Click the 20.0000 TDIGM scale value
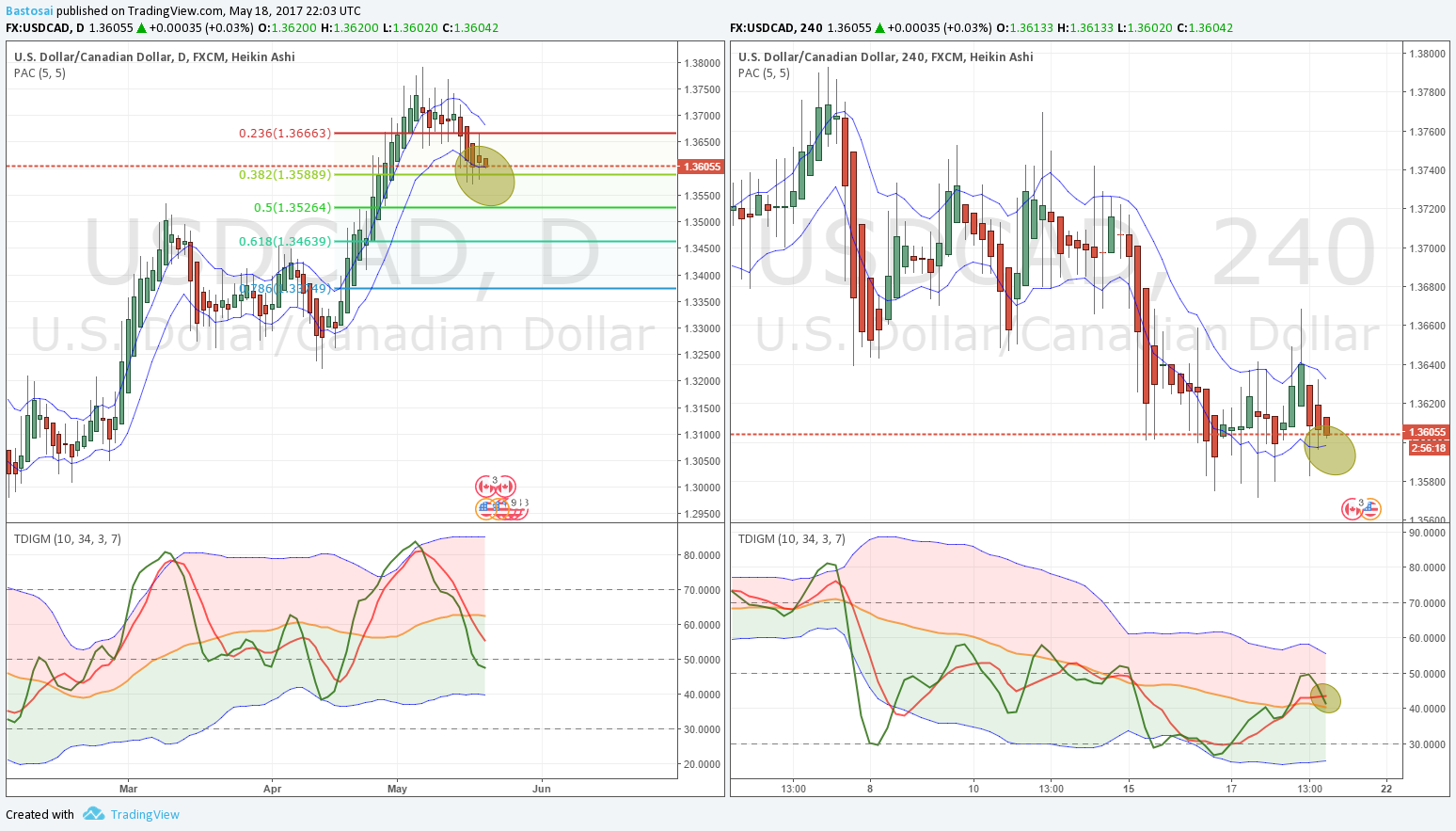1456x831 pixels. [703, 764]
